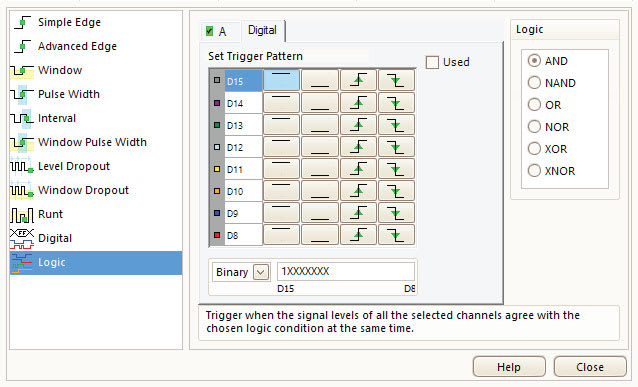Toggle the channel A tab checkbox
638x387 pixels.
click(210, 31)
